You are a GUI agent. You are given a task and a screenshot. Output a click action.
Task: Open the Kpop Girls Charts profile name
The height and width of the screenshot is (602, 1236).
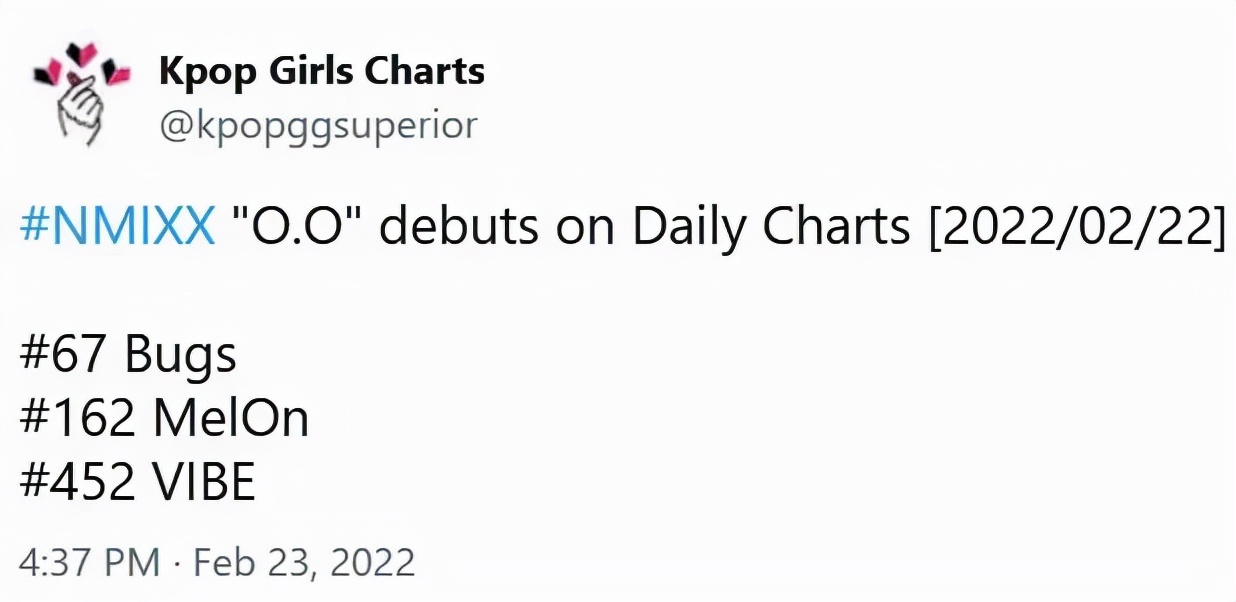click(321, 71)
